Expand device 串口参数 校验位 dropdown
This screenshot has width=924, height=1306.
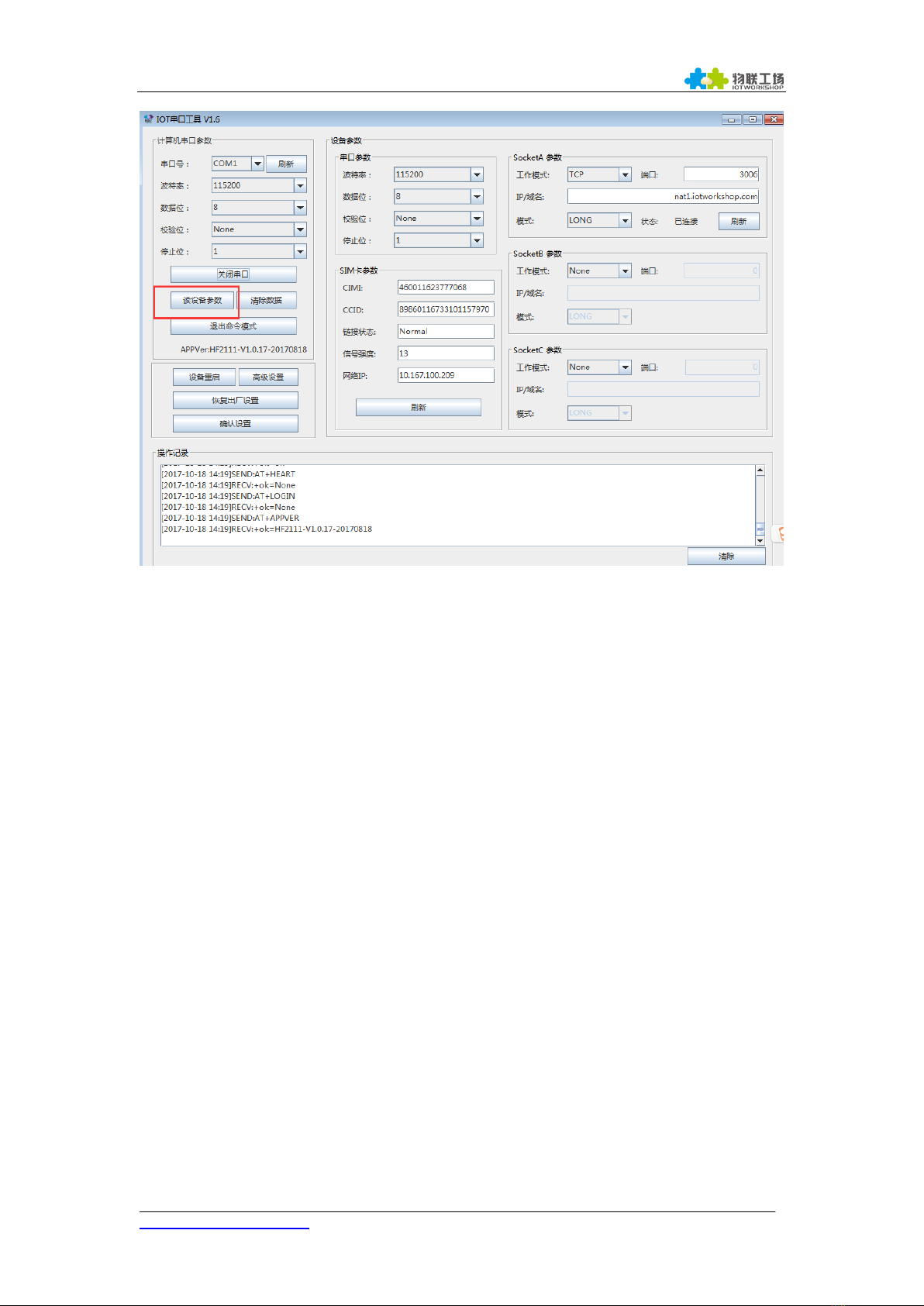(x=477, y=219)
